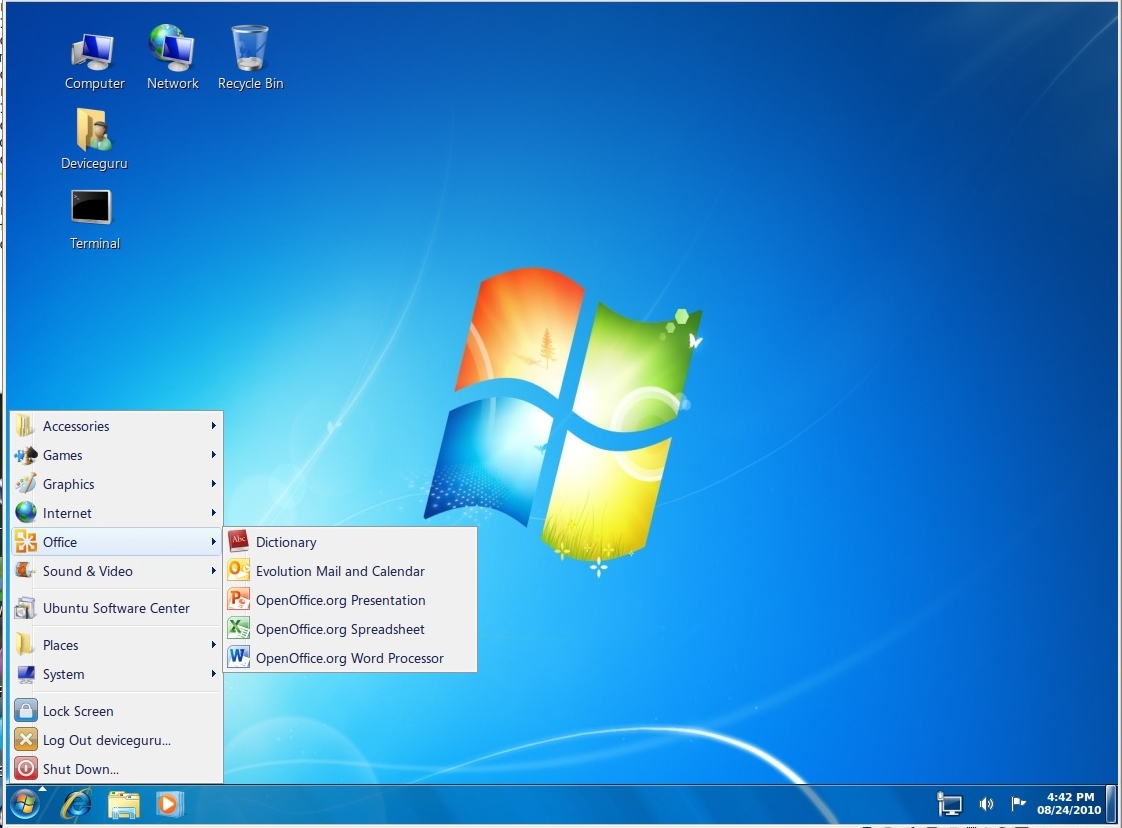Open the Sound & Video menu entry
The height and width of the screenshot is (828, 1122).
(x=117, y=571)
